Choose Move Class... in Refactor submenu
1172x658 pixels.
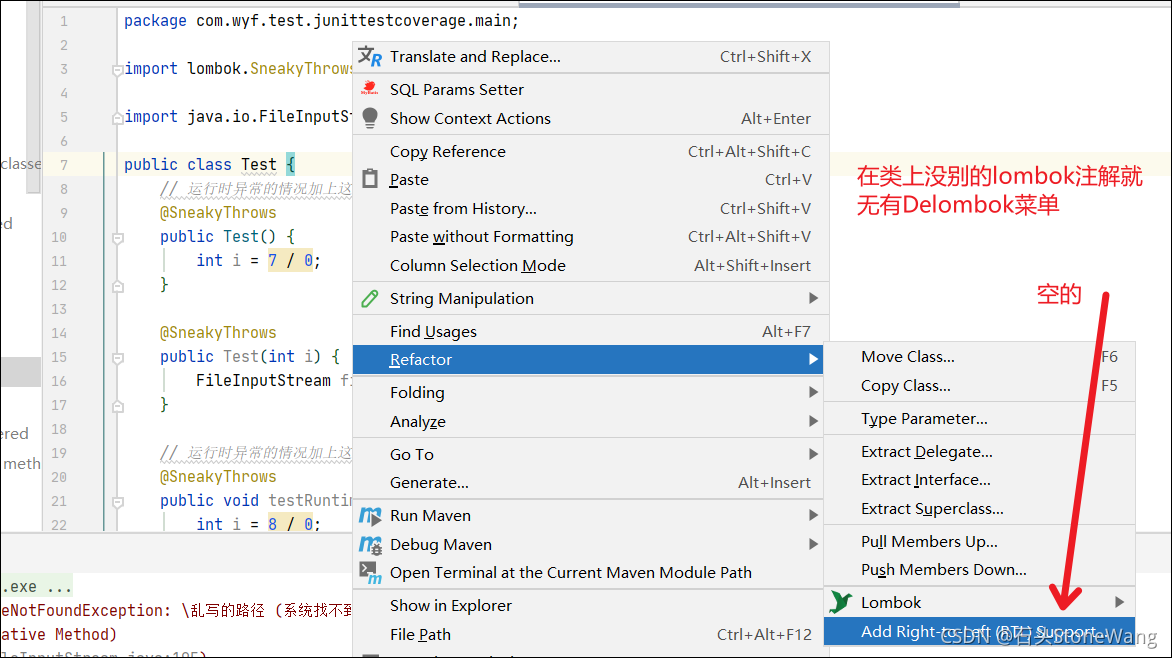tap(979, 357)
